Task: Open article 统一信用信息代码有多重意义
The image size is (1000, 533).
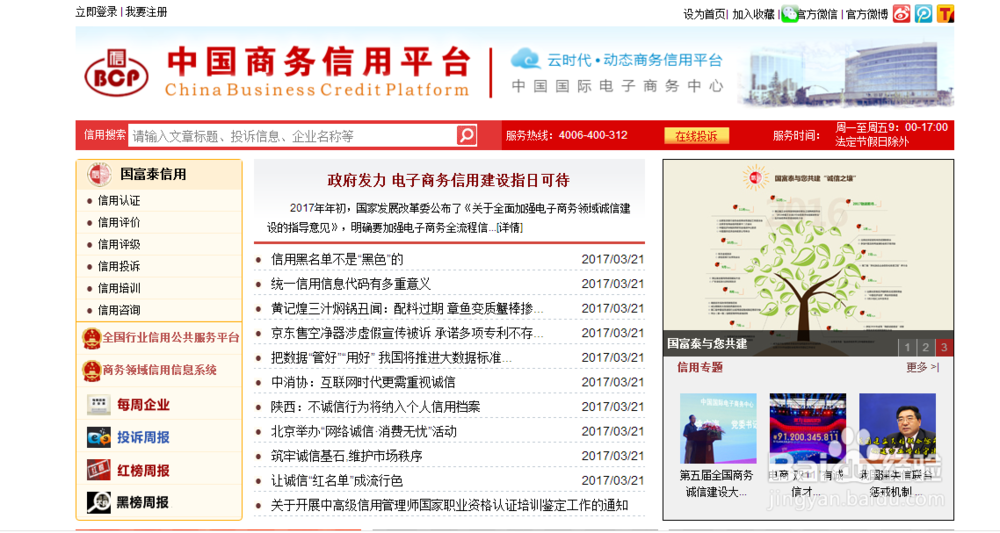Action: (x=351, y=284)
